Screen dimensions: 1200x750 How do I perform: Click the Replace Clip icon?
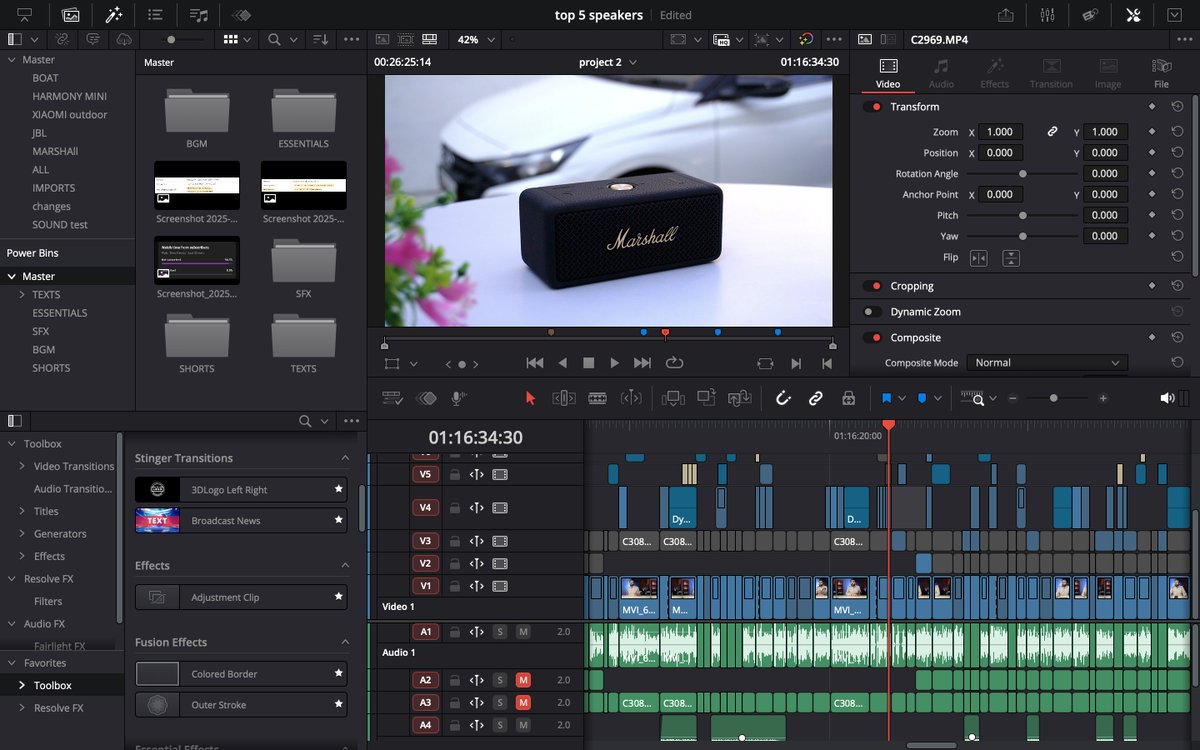pos(740,398)
